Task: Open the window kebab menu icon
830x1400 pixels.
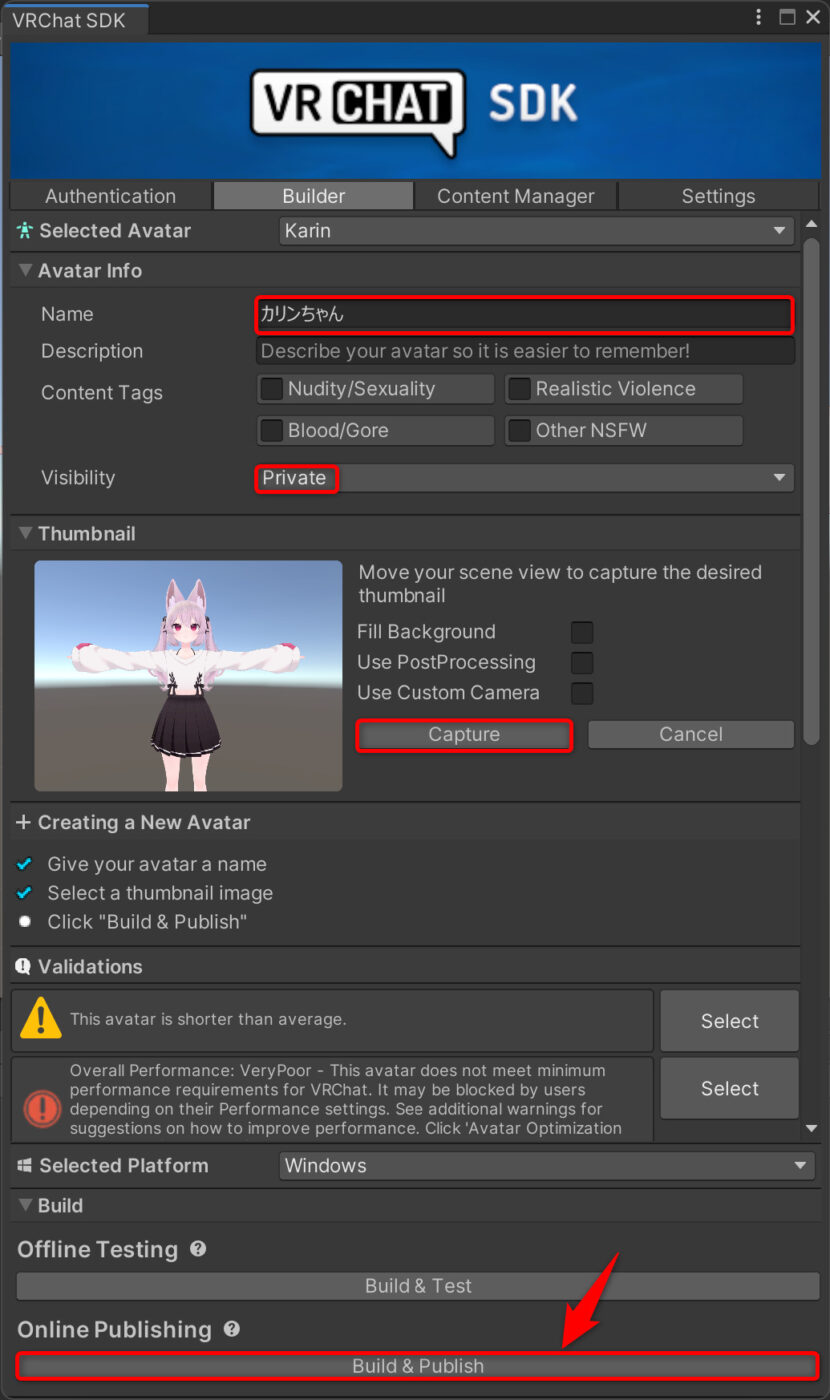Action: click(761, 18)
